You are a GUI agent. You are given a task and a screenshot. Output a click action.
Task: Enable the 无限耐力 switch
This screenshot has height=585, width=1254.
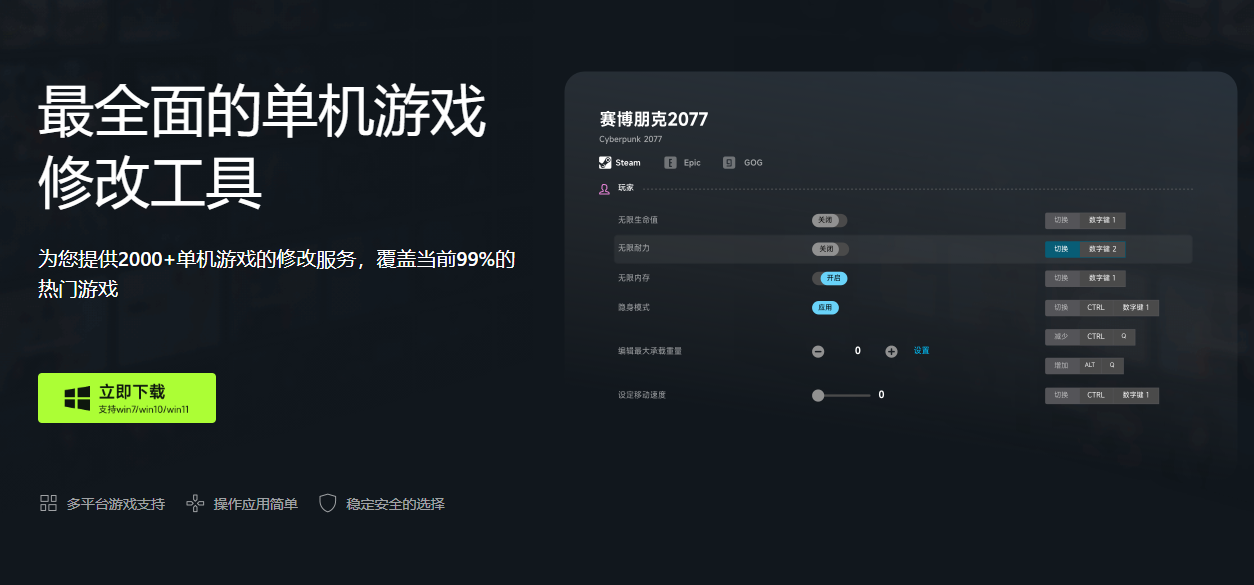(x=830, y=249)
